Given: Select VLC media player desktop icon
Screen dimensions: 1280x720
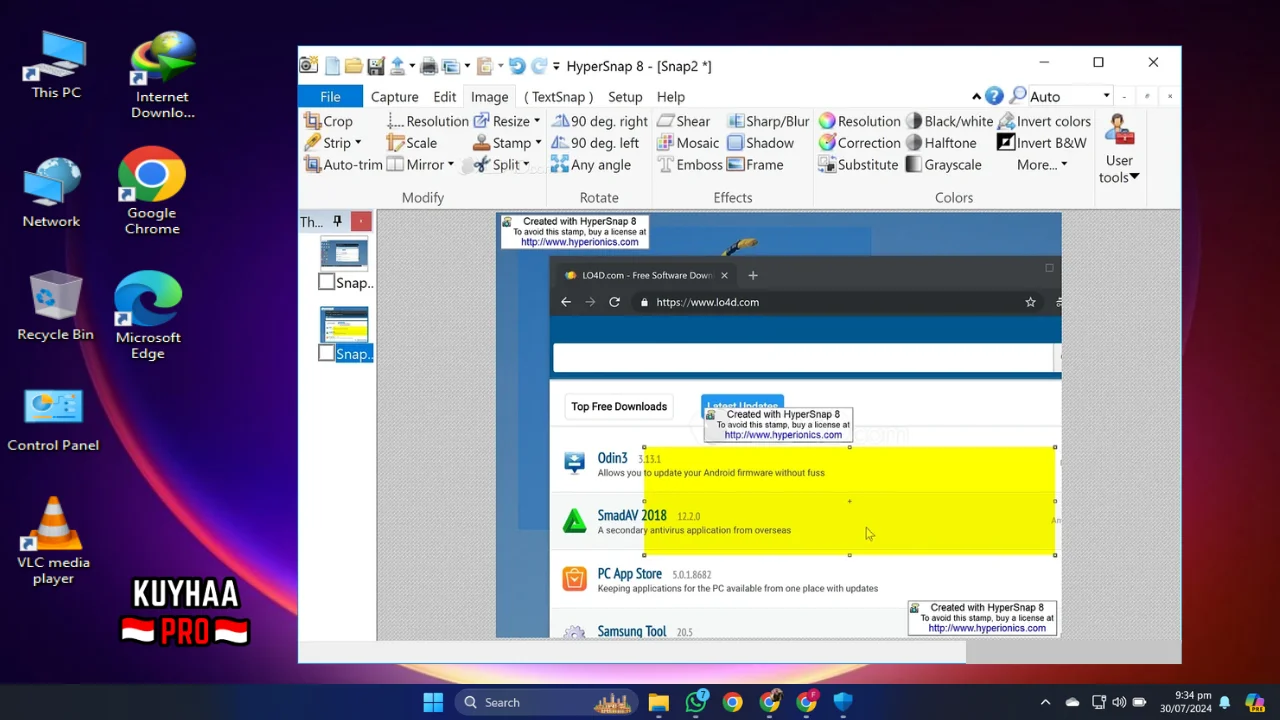Looking at the screenshot, I should (x=53, y=540).
